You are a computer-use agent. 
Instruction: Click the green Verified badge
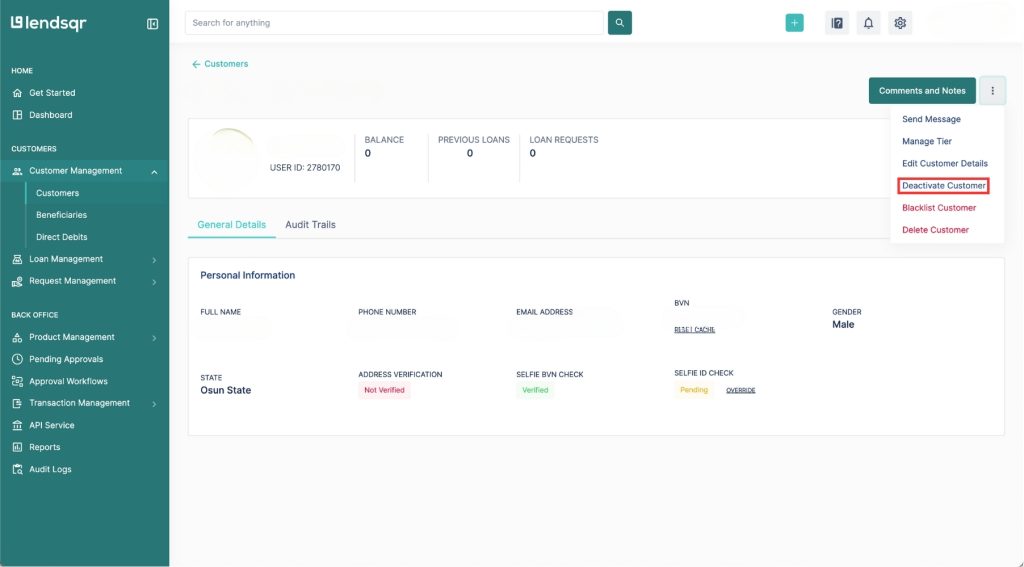(x=535, y=391)
